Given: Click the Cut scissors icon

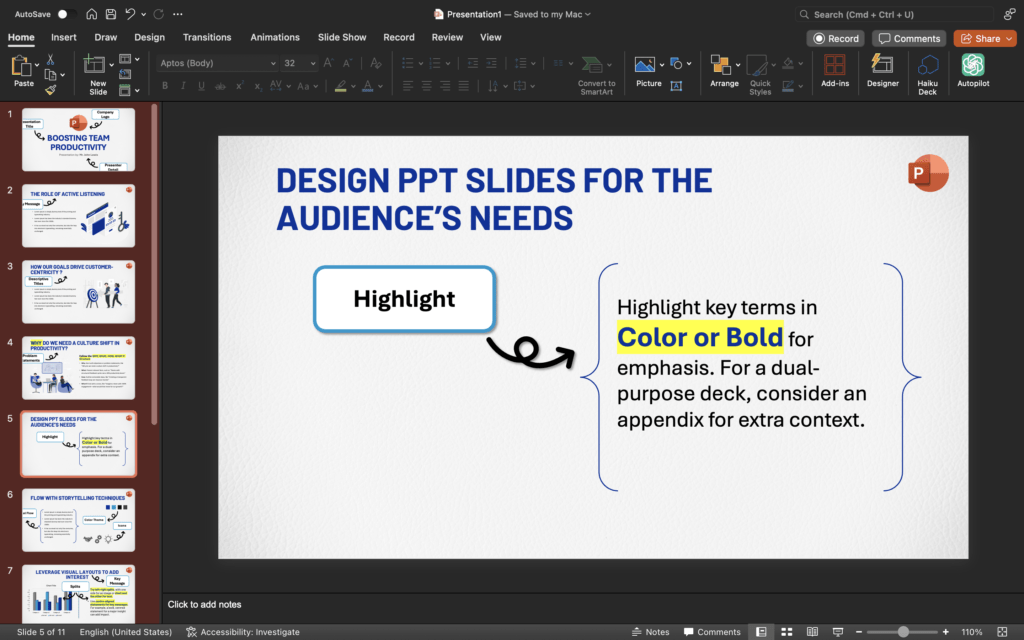Looking at the screenshot, I should pyautogui.click(x=50, y=60).
